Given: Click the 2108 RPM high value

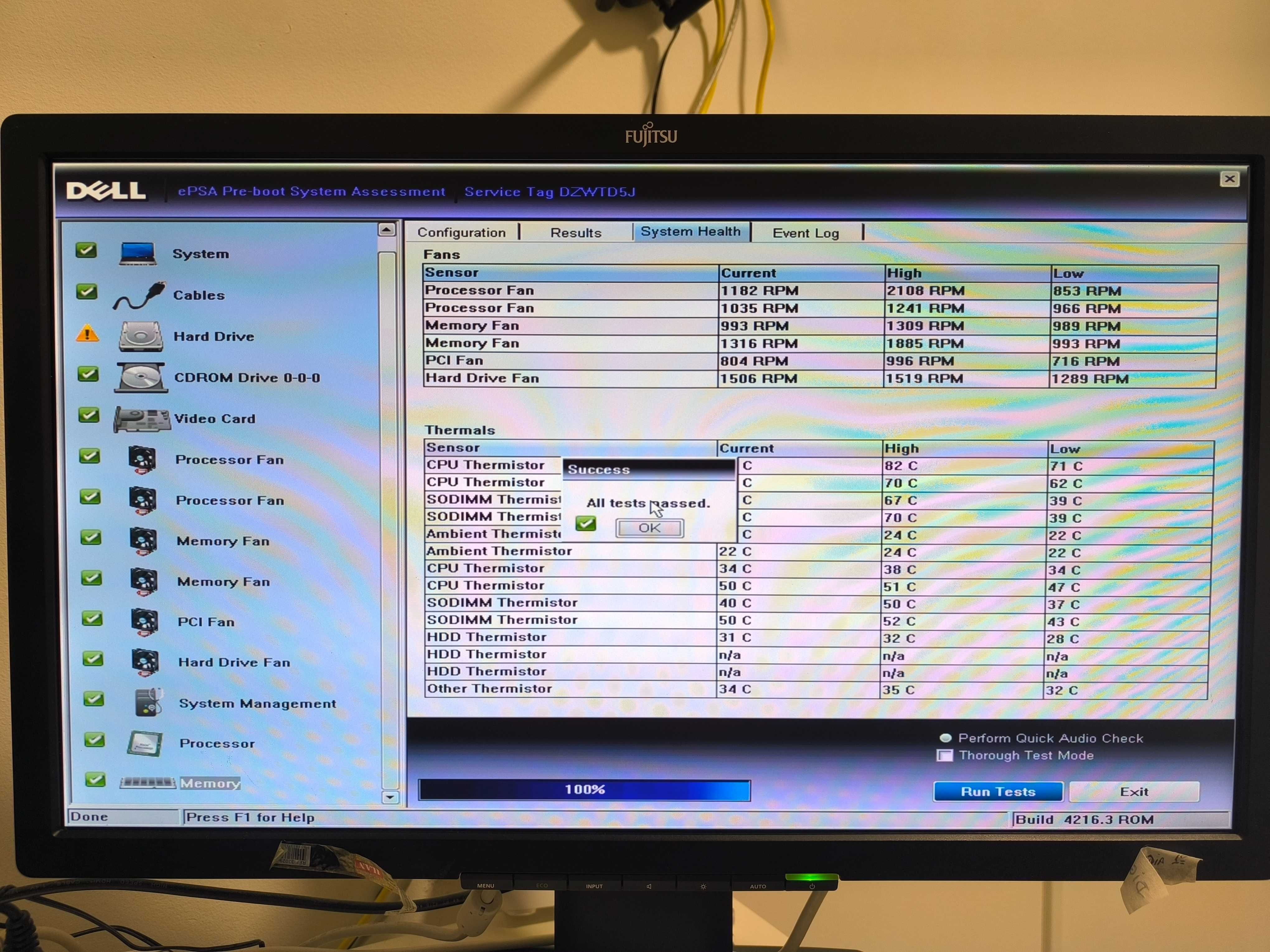Looking at the screenshot, I should (x=925, y=290).
